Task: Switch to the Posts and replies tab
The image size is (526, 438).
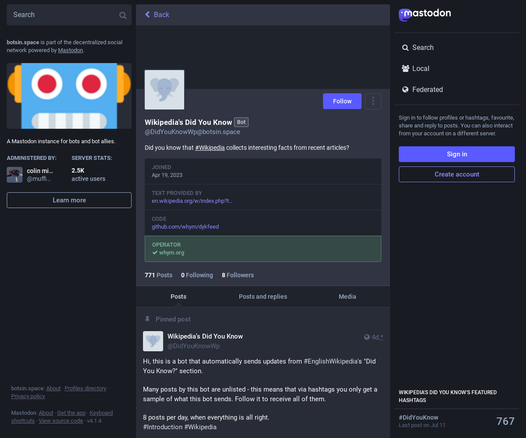Action: 263,296
